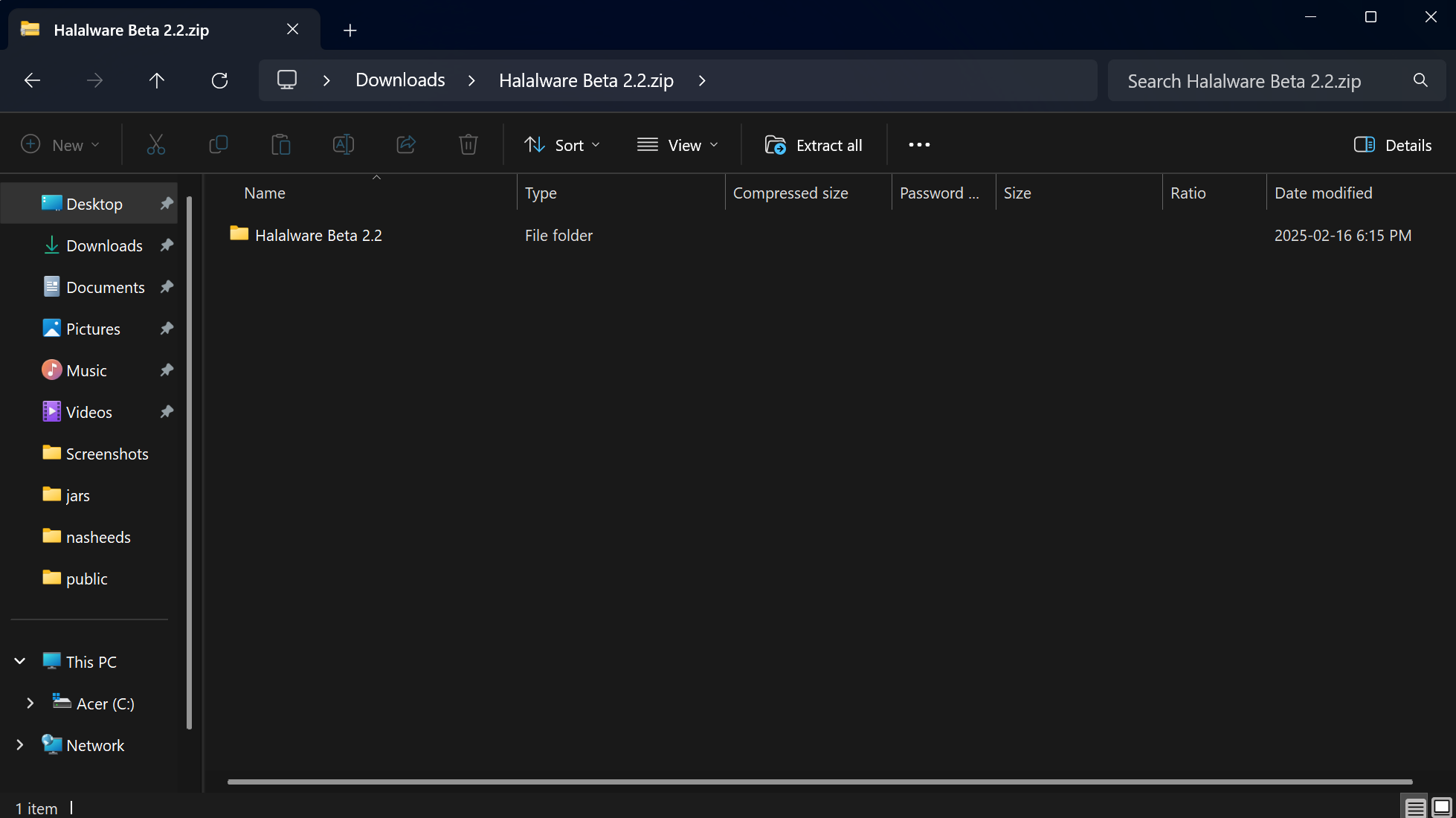
Task: Click the pin icon next to Videos
Action: point(167,412)
